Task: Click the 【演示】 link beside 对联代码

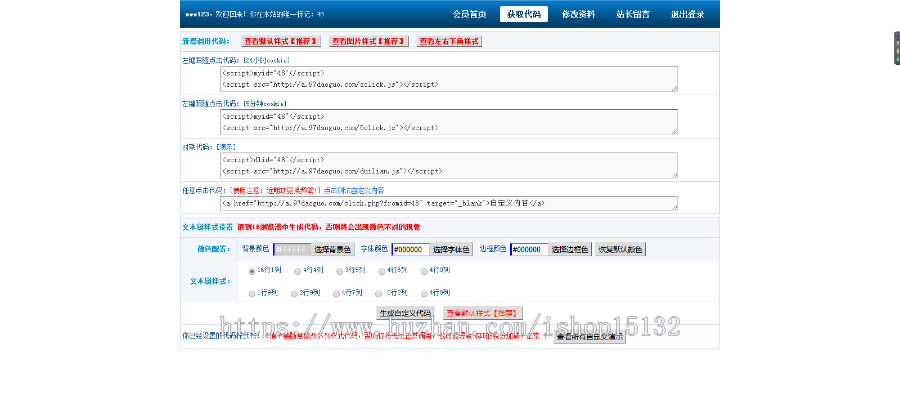Action: pyautogui.click(x=224, y=147)
